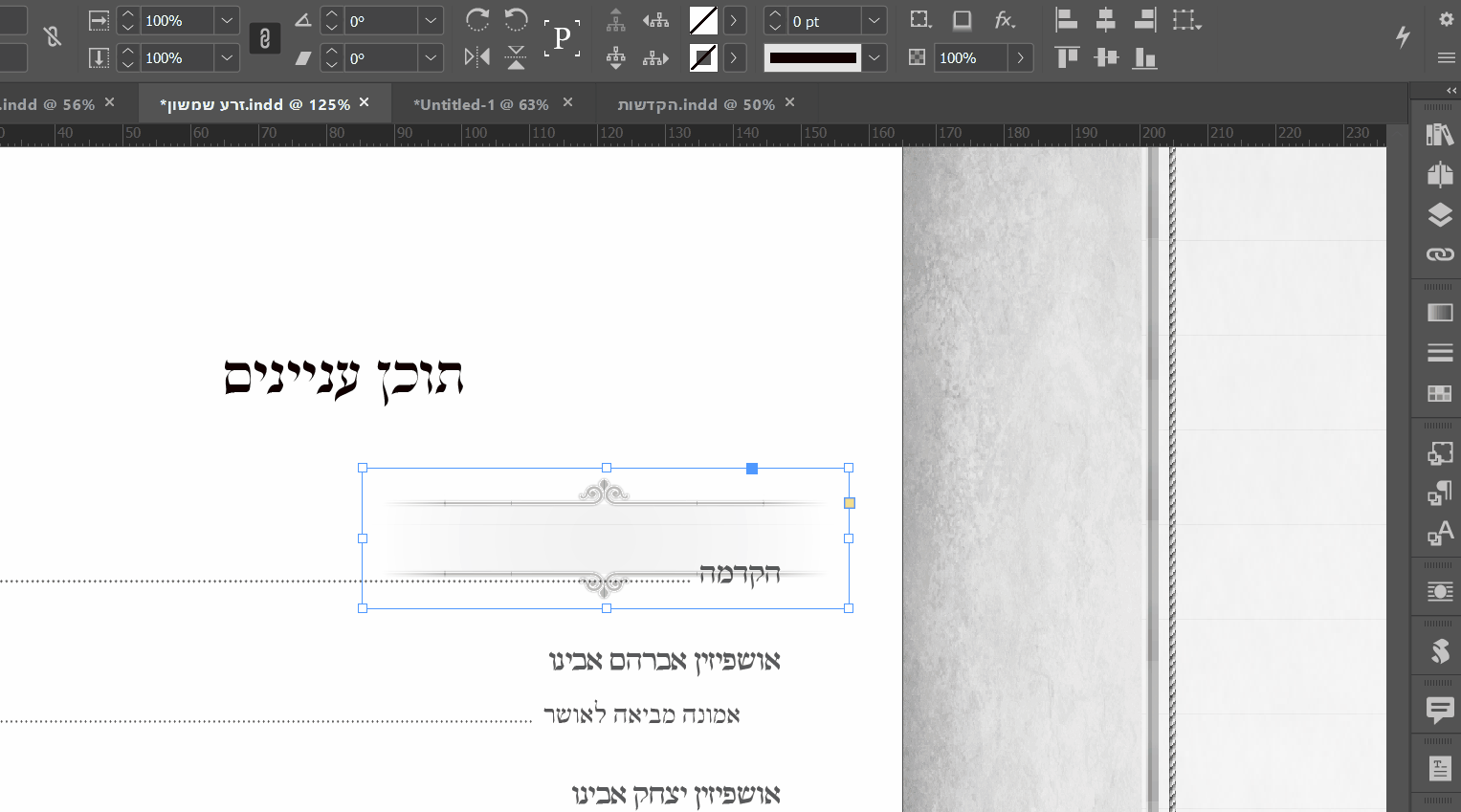
Task: Rotate selection 90° counter-clockwise
Action: pyautogui.click(x=516, y=19)
